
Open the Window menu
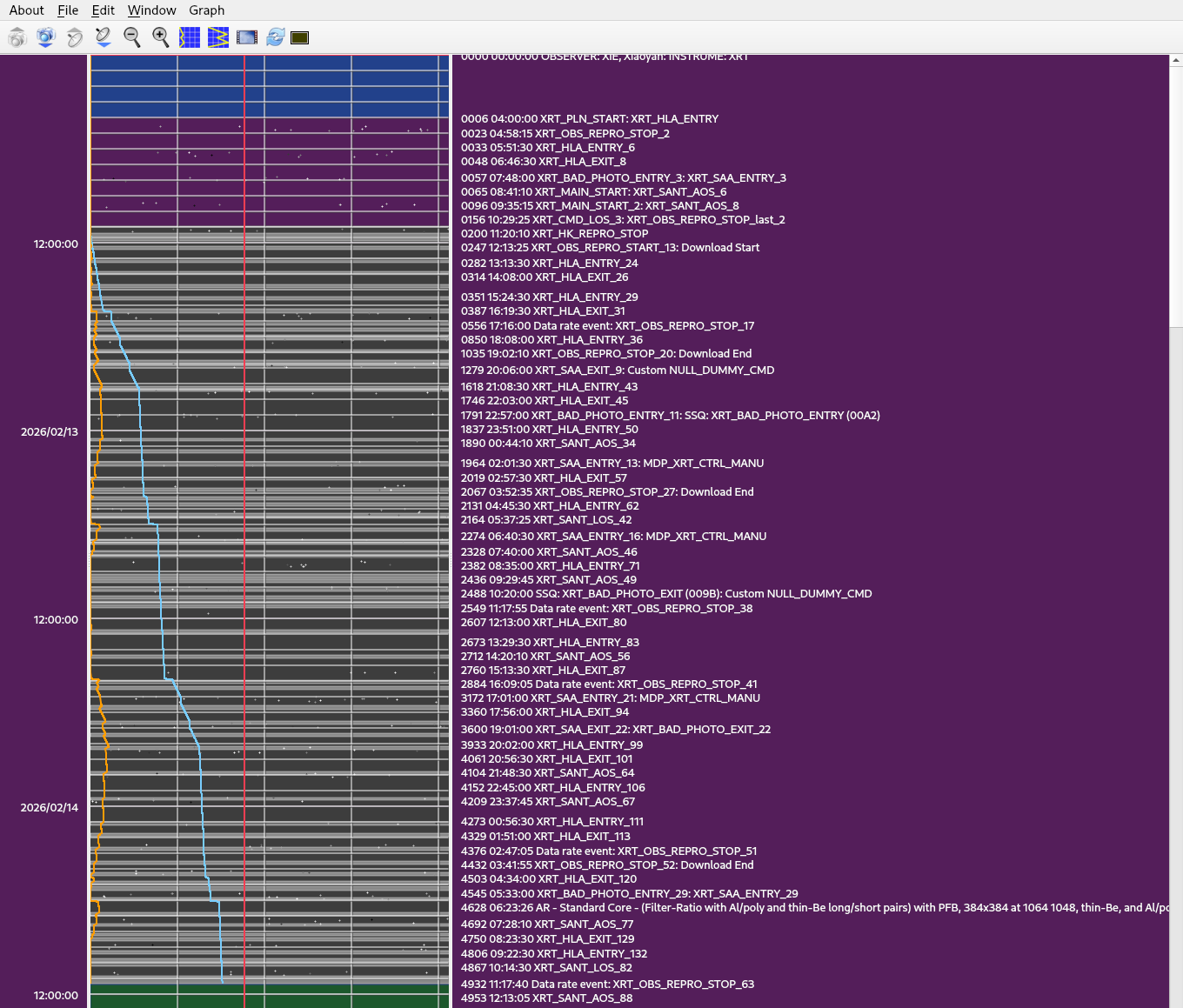(151, 10)
